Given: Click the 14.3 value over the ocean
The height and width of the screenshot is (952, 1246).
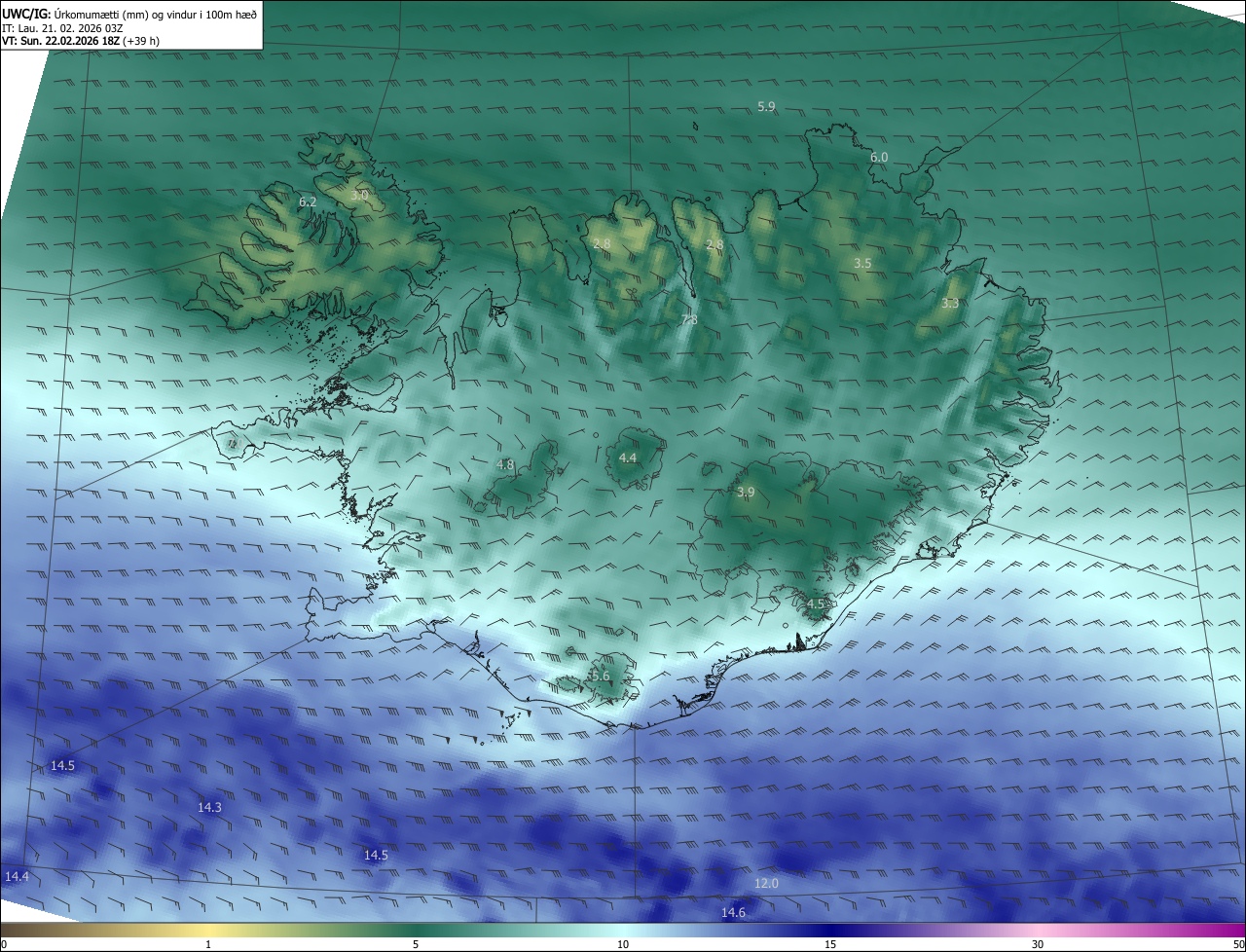Looking at the screenshot, I should [x=209, y=808].
